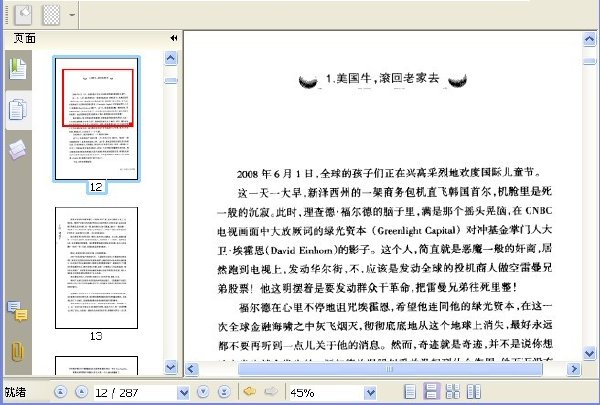Go to previous page button

(x=81, y=392)
